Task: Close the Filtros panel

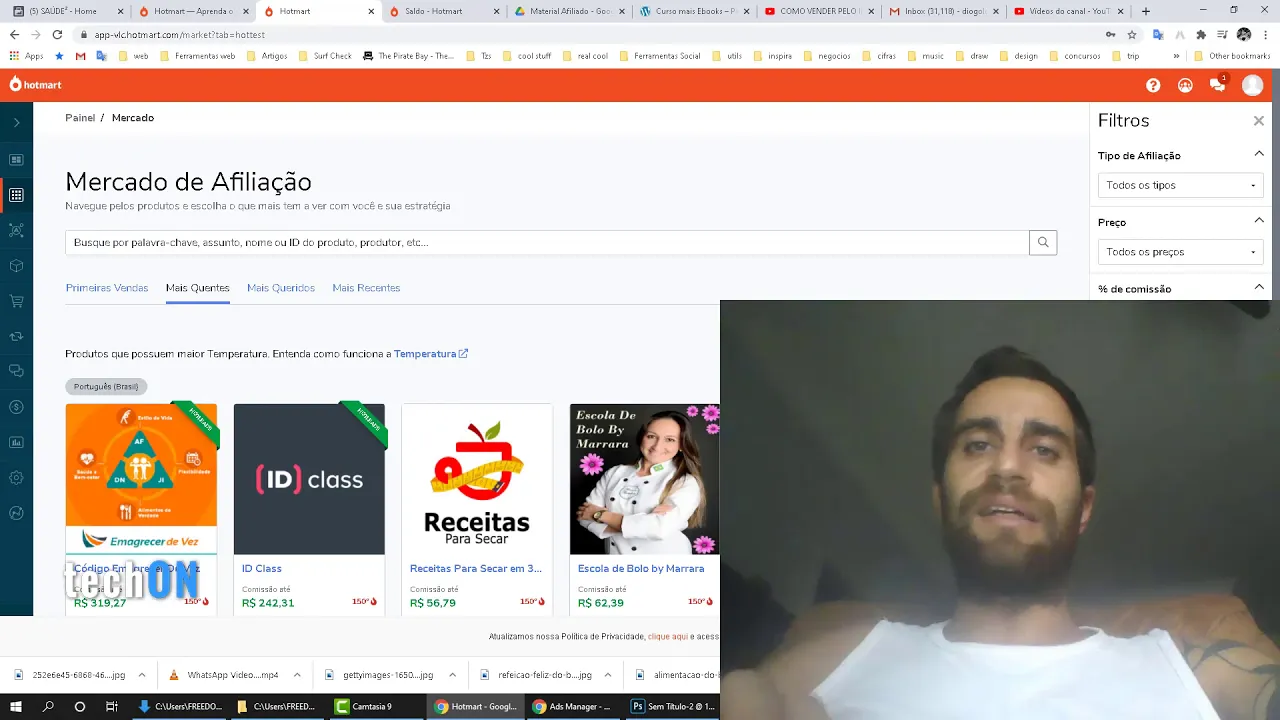Action: pyautogui.click(x=1259, y=121)
